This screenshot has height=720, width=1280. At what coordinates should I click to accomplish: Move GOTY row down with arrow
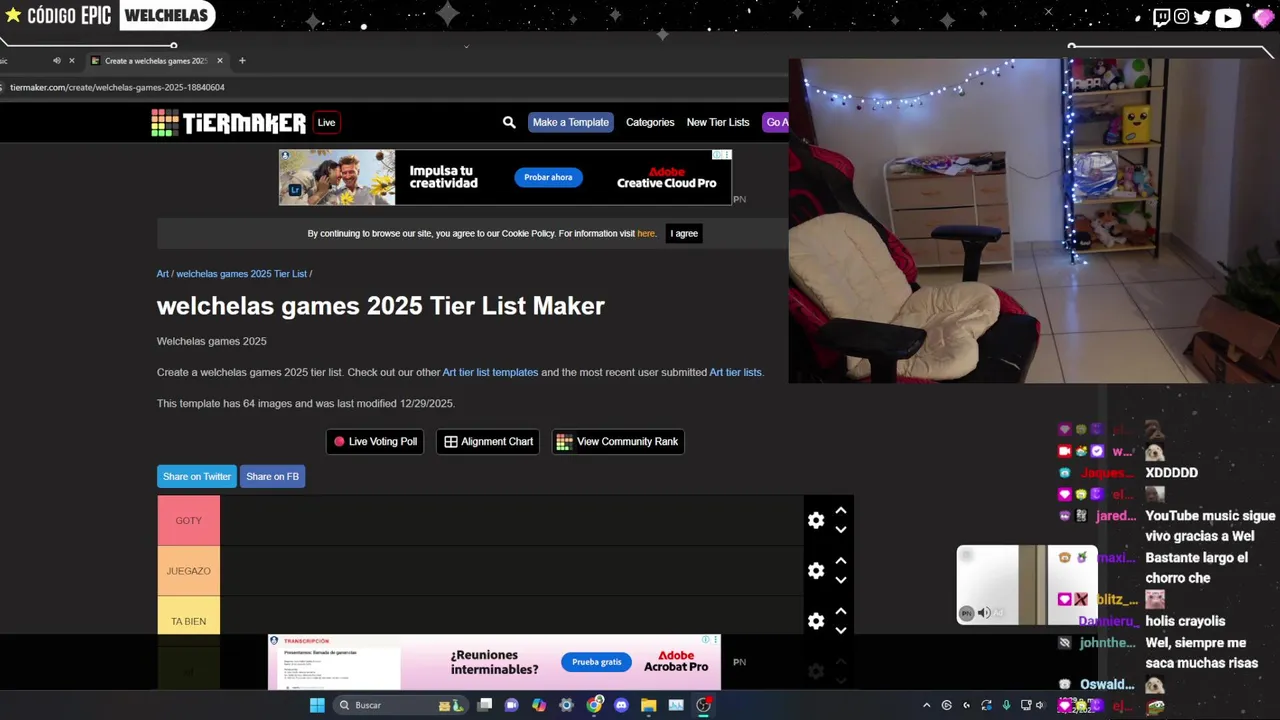click(x=841, y=530)
